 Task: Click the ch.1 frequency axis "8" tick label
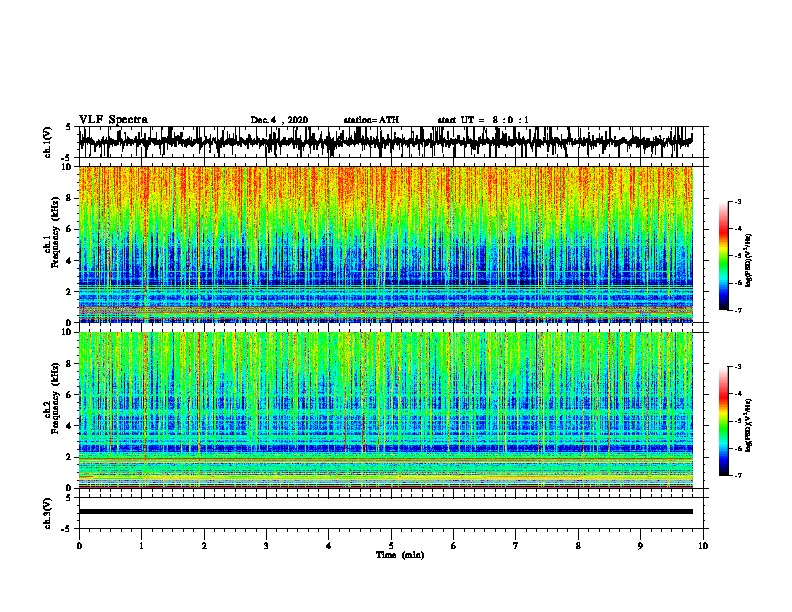point(70,198)
